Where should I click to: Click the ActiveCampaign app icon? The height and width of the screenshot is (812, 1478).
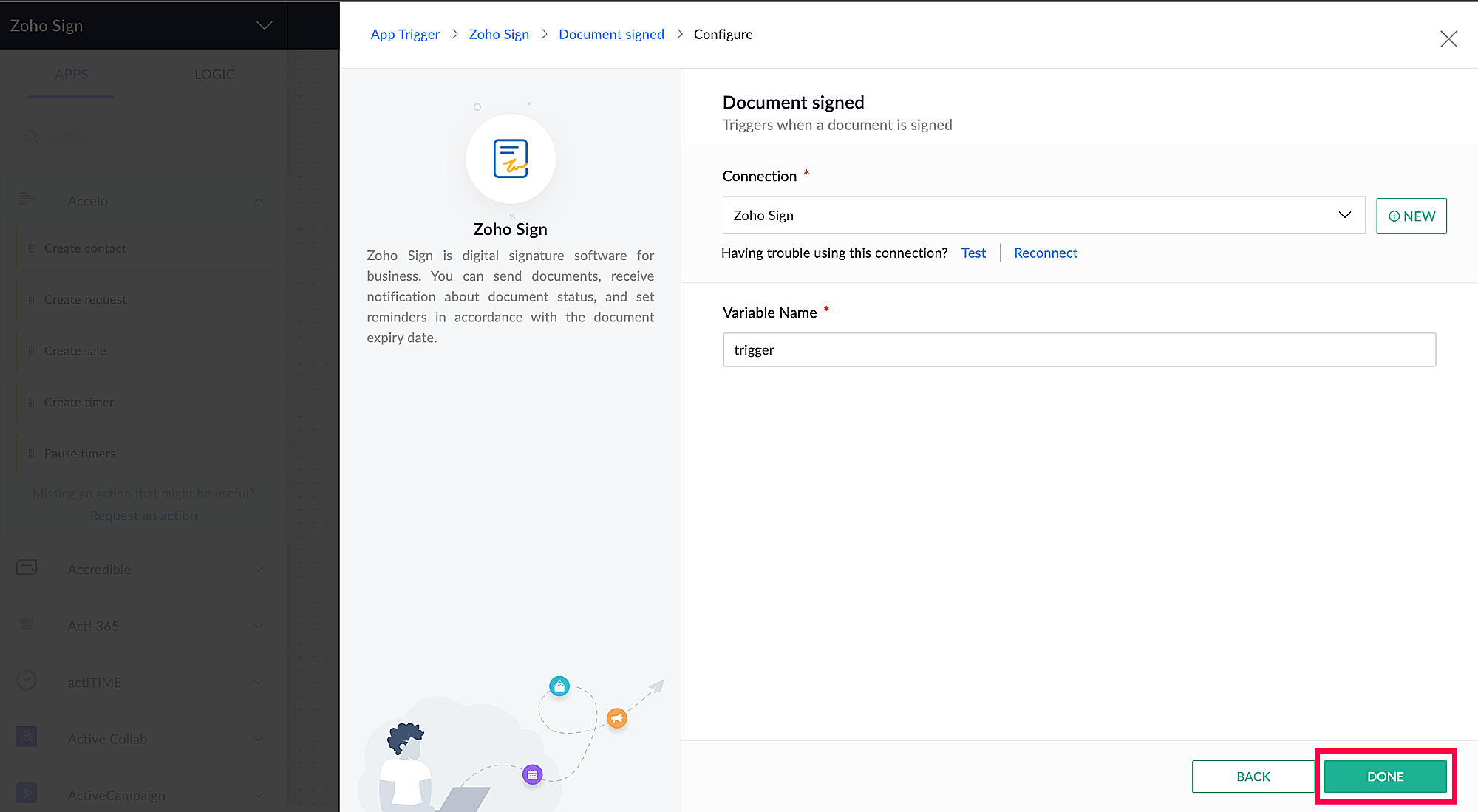[x=27, y=794]
